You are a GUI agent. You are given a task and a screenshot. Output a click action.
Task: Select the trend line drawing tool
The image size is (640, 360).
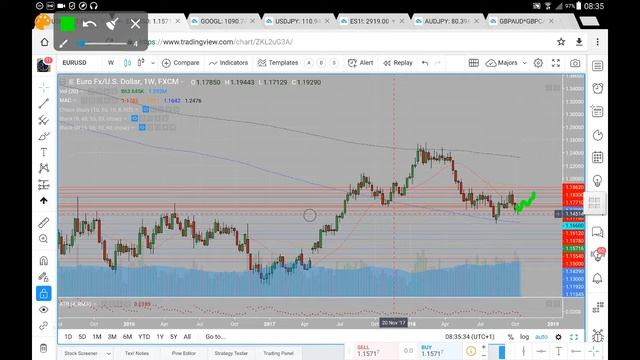click(x=44, y=103)
